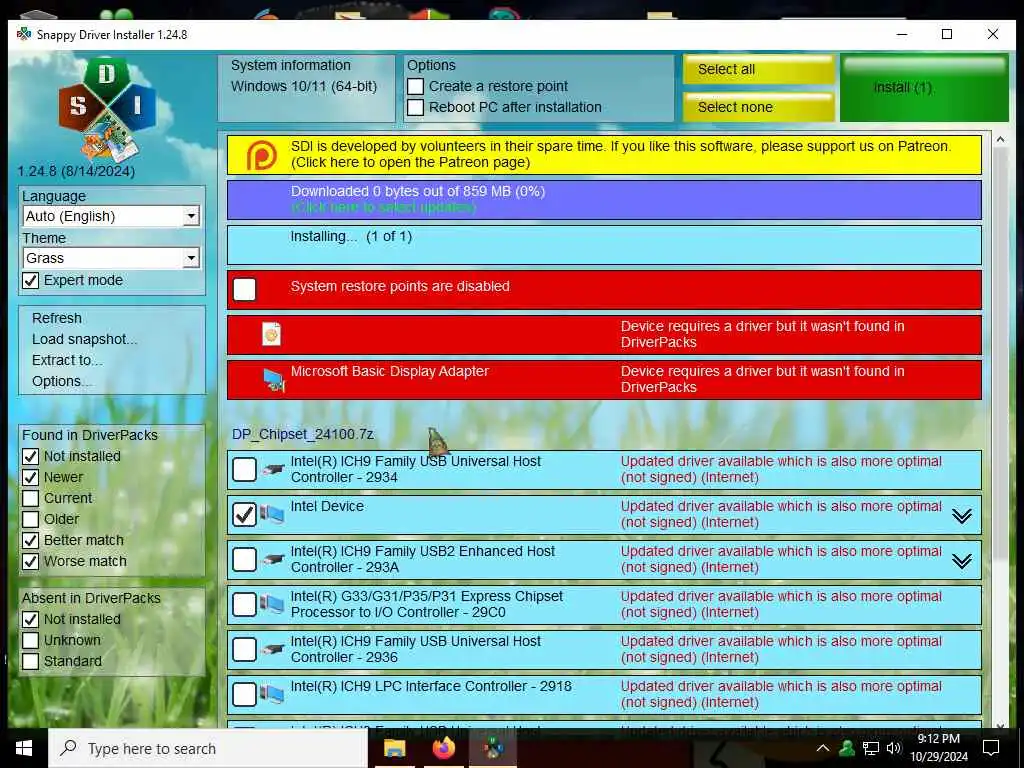This screenshot has width=1024, height=768.
Task: Expand the Controller - 293A driver details
Action: tap(961, 561)
